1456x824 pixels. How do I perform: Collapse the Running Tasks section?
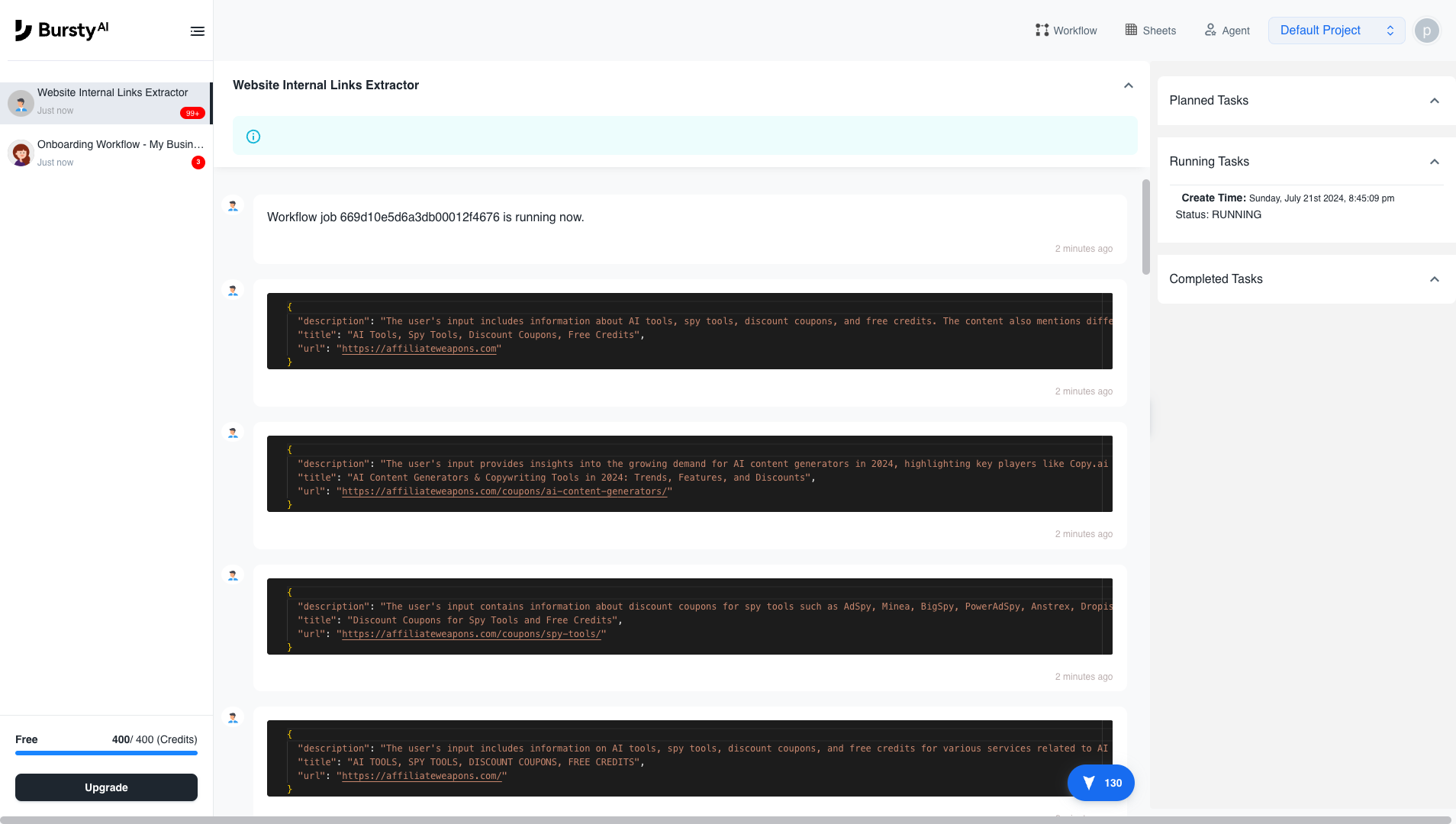pos(1434,161)
